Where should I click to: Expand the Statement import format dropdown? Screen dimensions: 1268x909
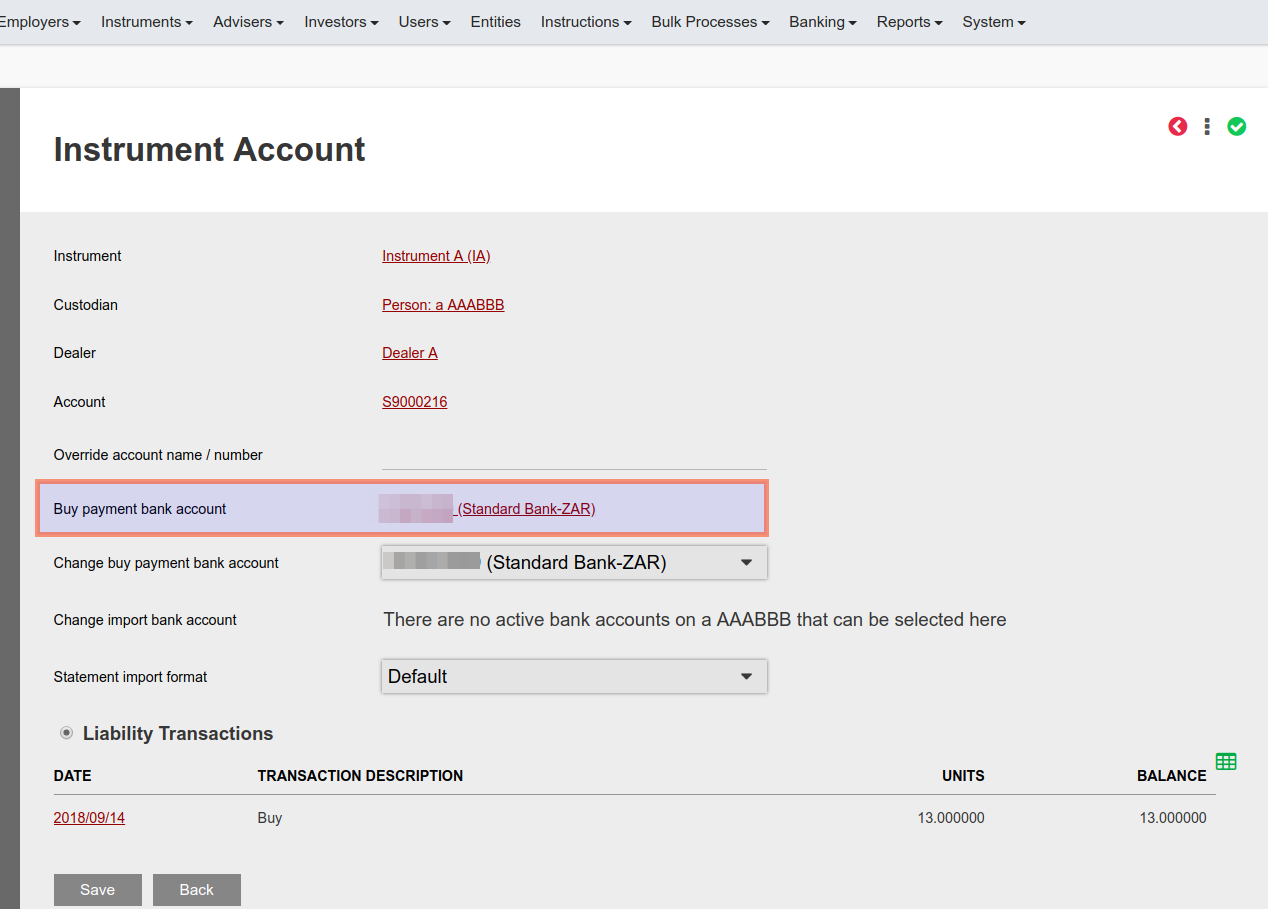pos(574,676)
